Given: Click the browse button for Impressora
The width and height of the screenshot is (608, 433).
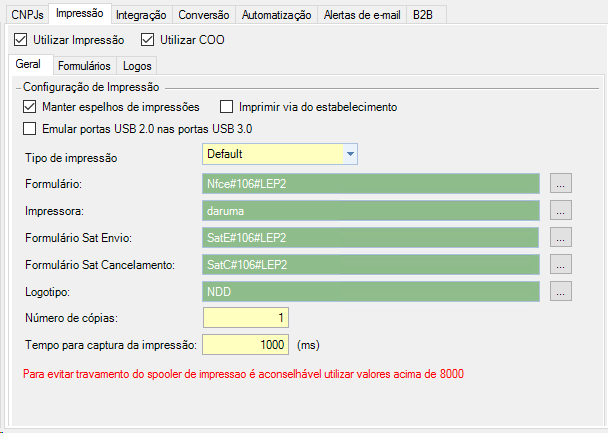Looking at the screenshot, I should pyautogui.click(x=561, y=210).
